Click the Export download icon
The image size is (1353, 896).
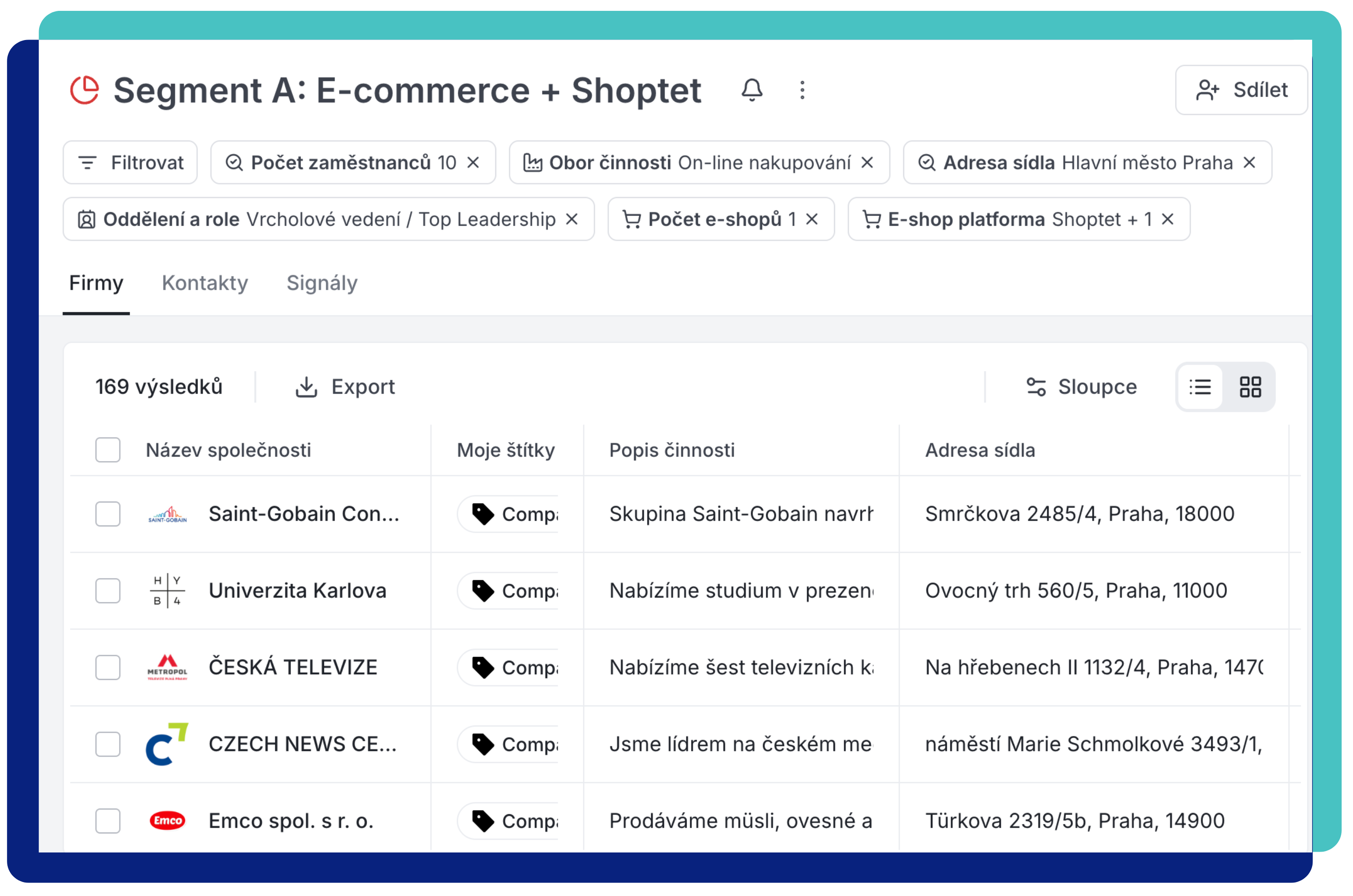coord(307,386)
